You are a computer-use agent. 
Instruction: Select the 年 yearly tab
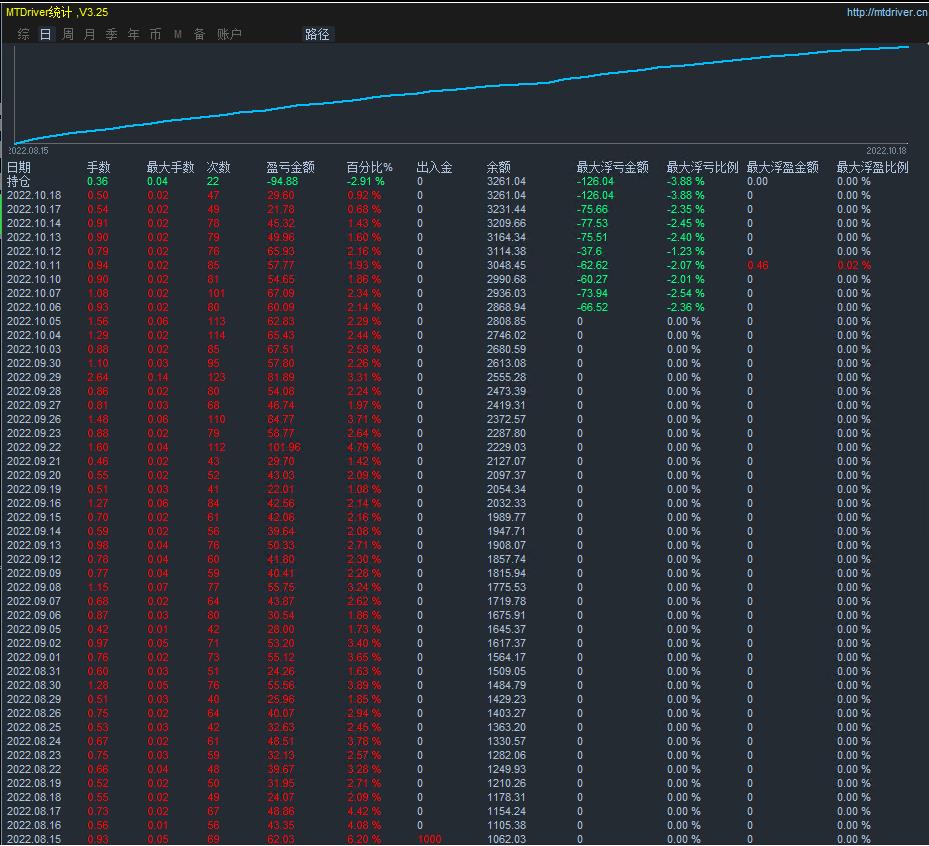tap(134, 34)
